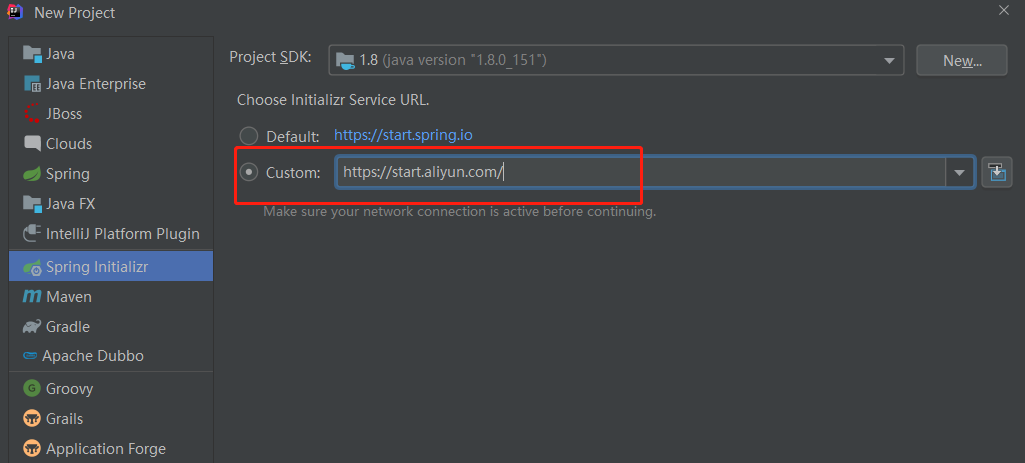Click the New Project window title
The width and height of the screenshot is (1025, 463).
click(x=75, y=12)
